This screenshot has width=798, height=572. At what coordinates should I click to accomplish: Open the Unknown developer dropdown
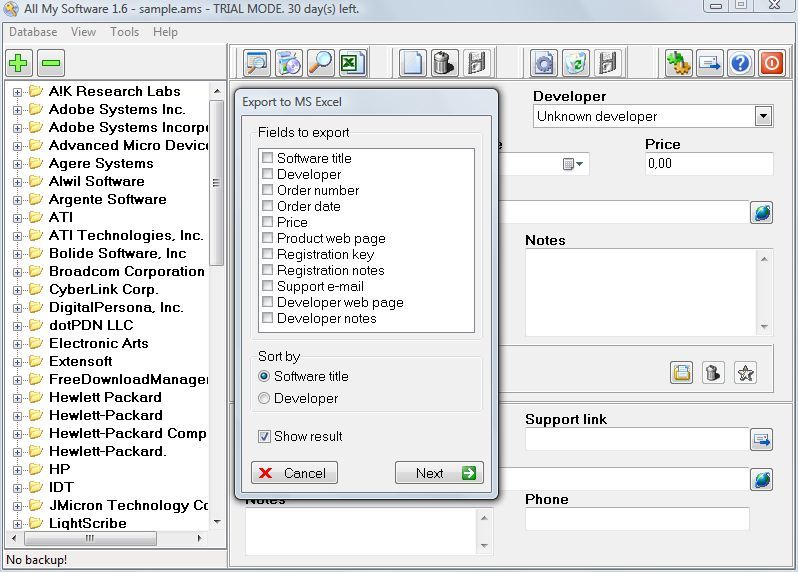click(763, 116)
